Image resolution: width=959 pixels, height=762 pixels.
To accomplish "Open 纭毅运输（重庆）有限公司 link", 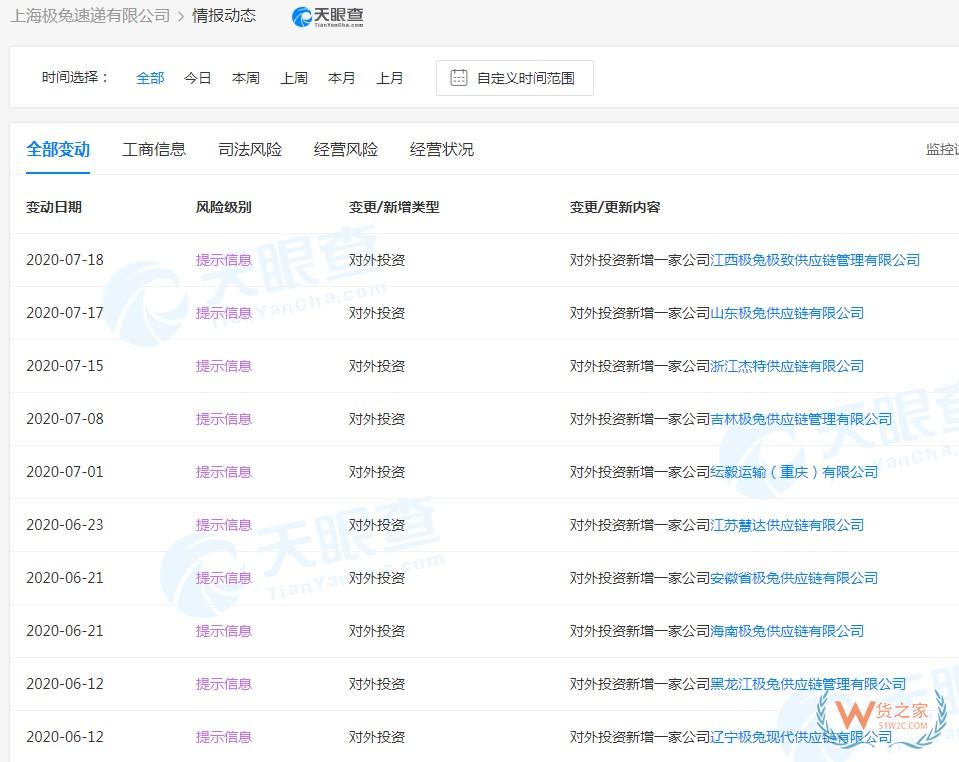I will click(794, 472).
